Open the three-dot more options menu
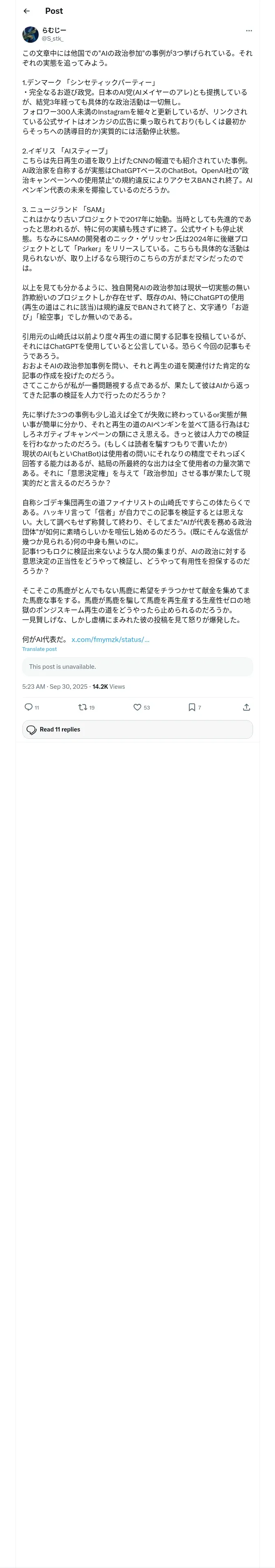 pyautogui.click(x=248, y=31)
